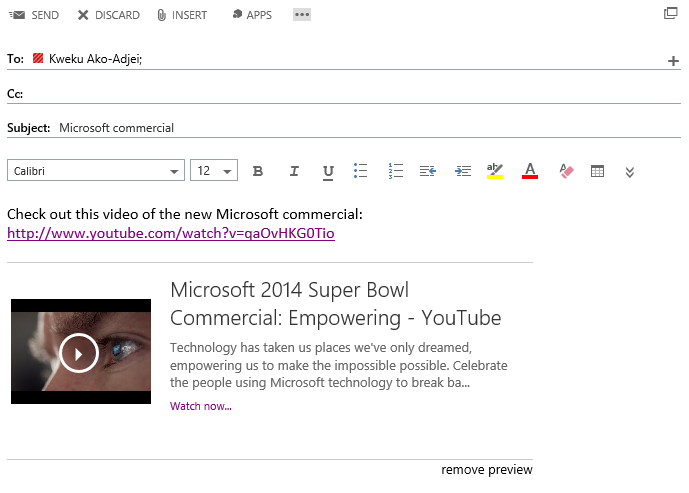The image size is (689, 493).
Task: Discard the email draft
Action: point(108,15)
